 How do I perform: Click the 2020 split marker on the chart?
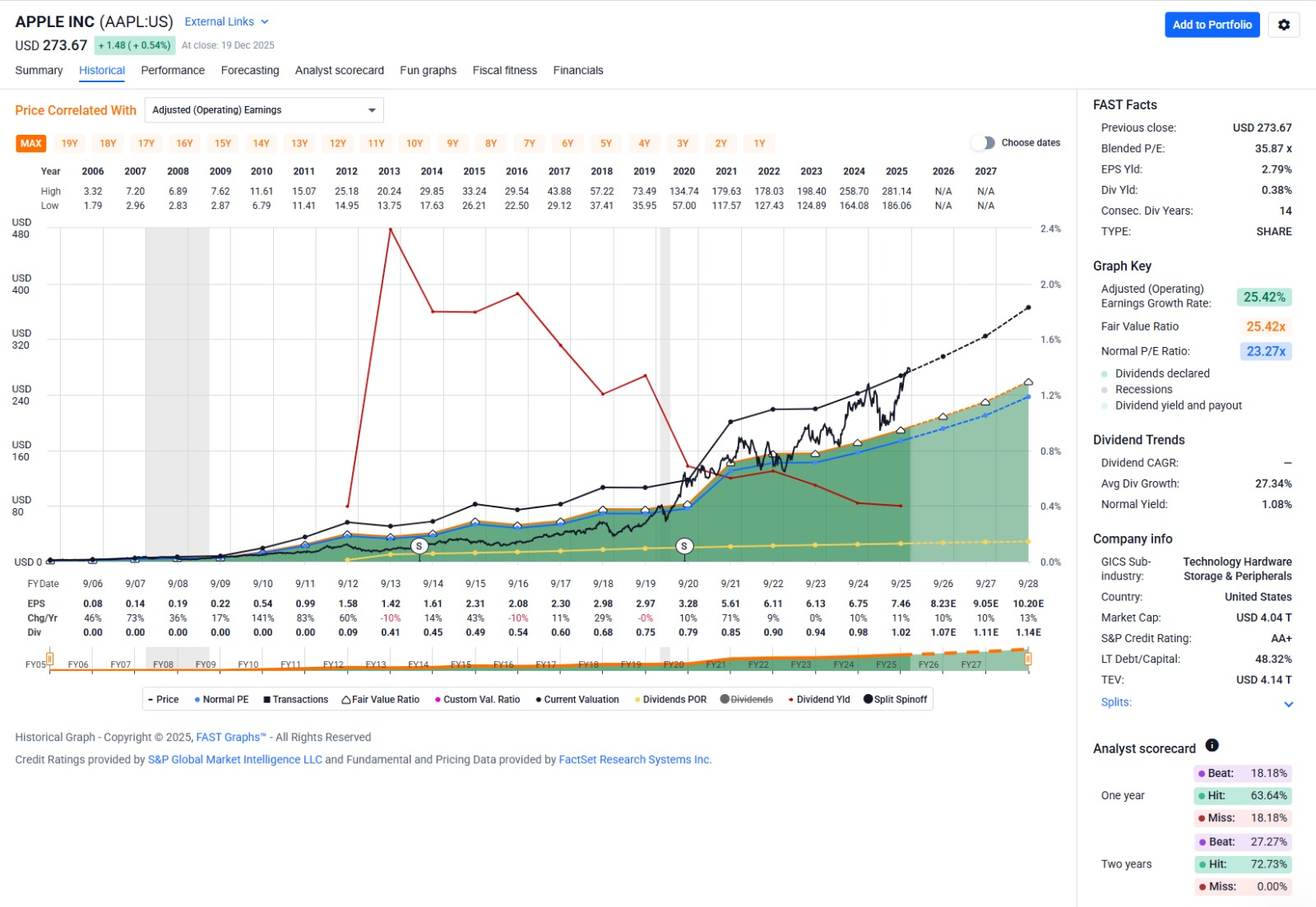[x=683, y=546]
